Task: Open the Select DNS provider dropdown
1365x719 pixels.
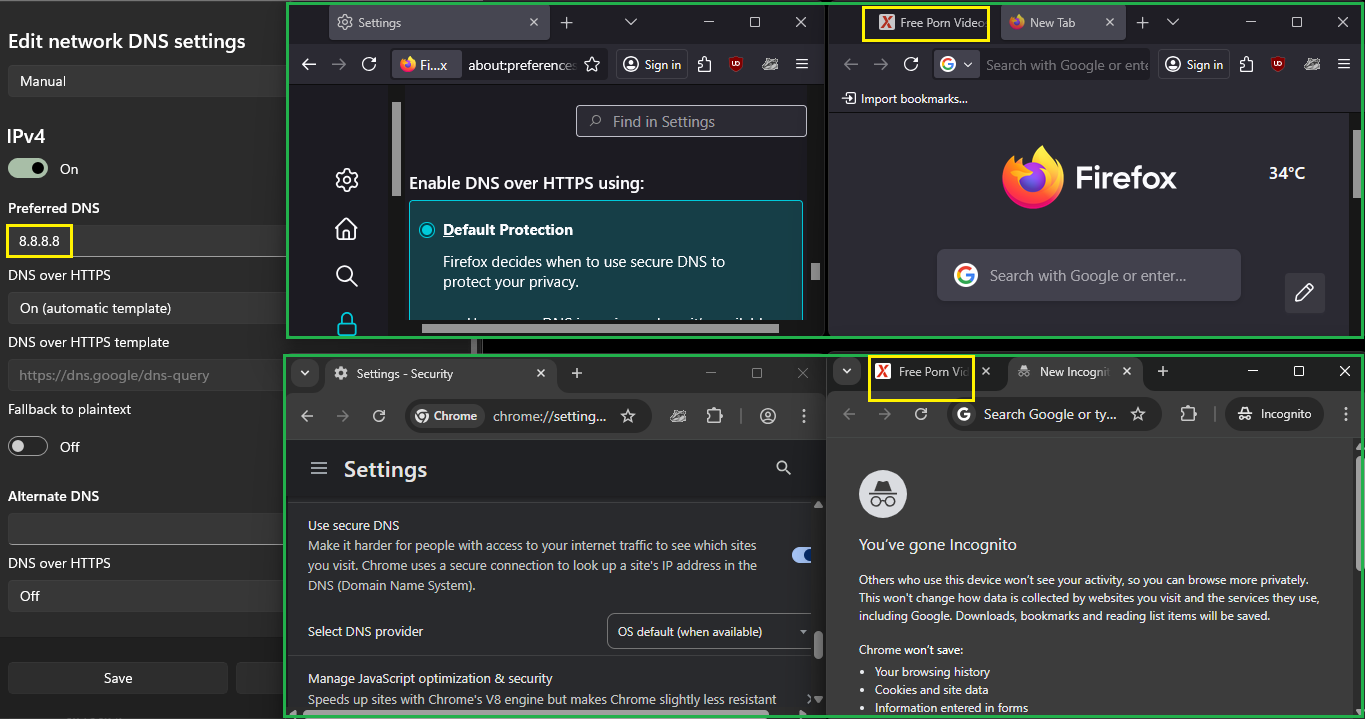Action: (x=711, y=632)
